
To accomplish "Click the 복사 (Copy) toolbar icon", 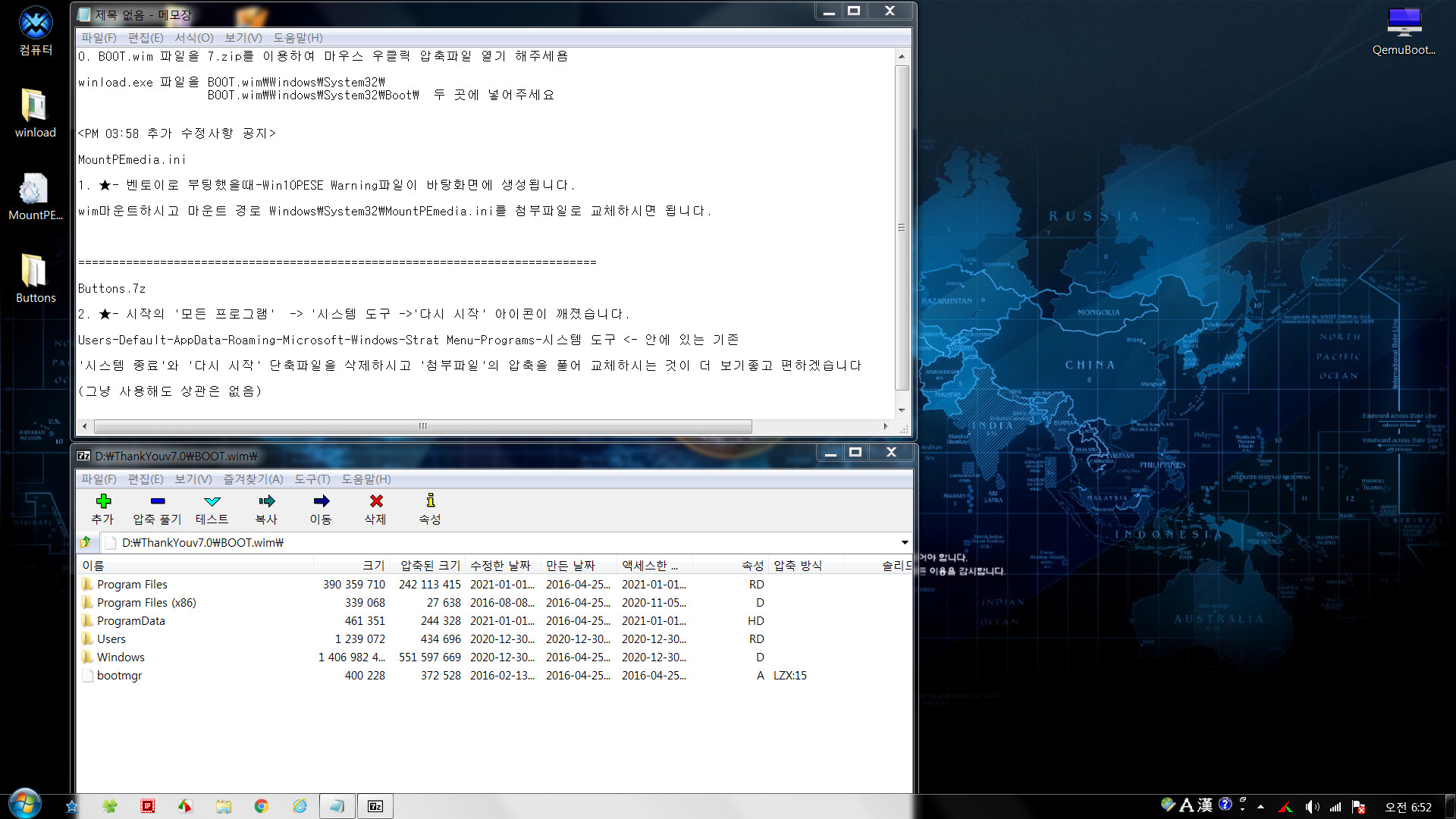I will point(266,501).
